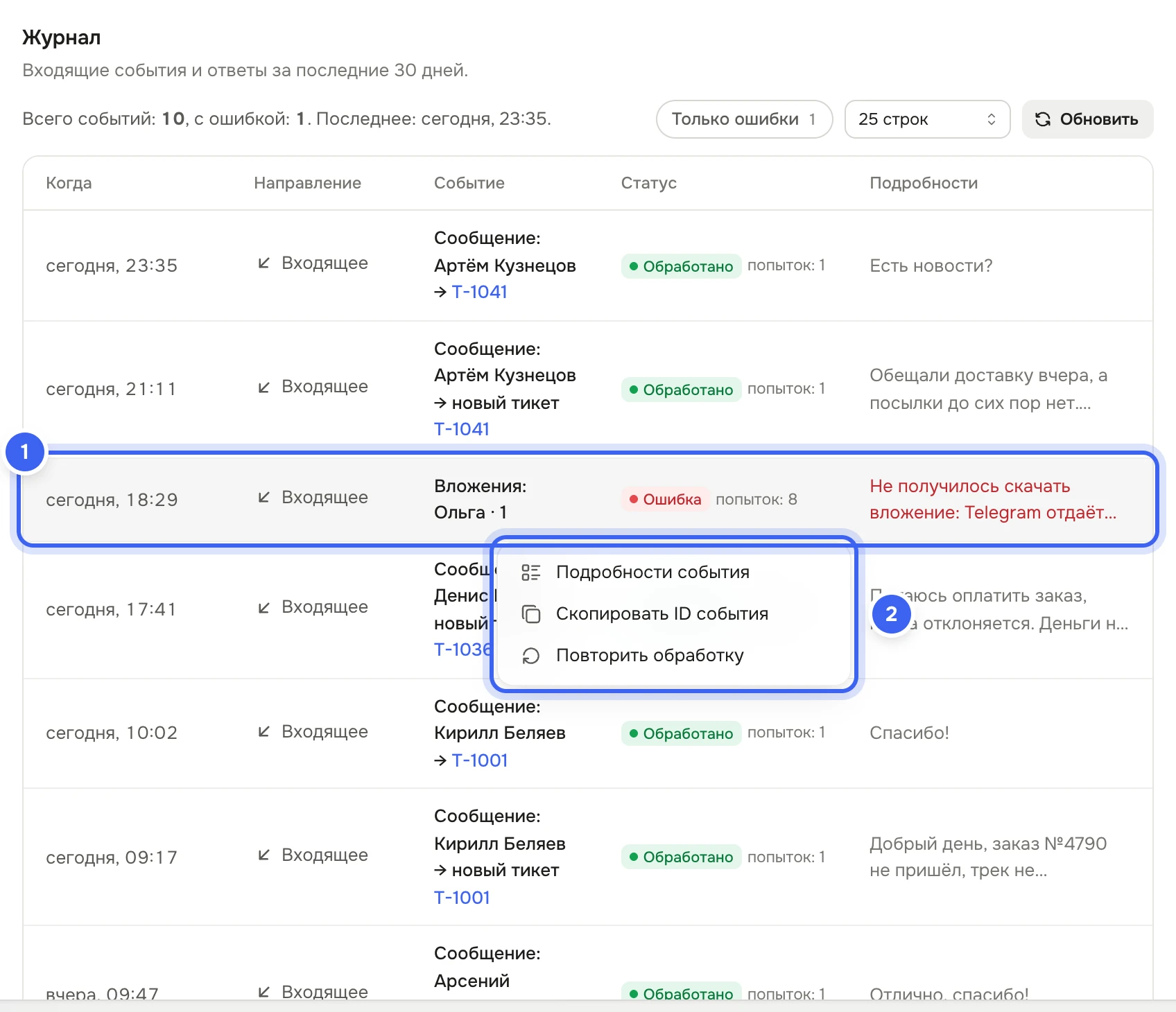Click the red Ошибка status badge
Screen dimensions: 1176x1012
click(665, 499)
